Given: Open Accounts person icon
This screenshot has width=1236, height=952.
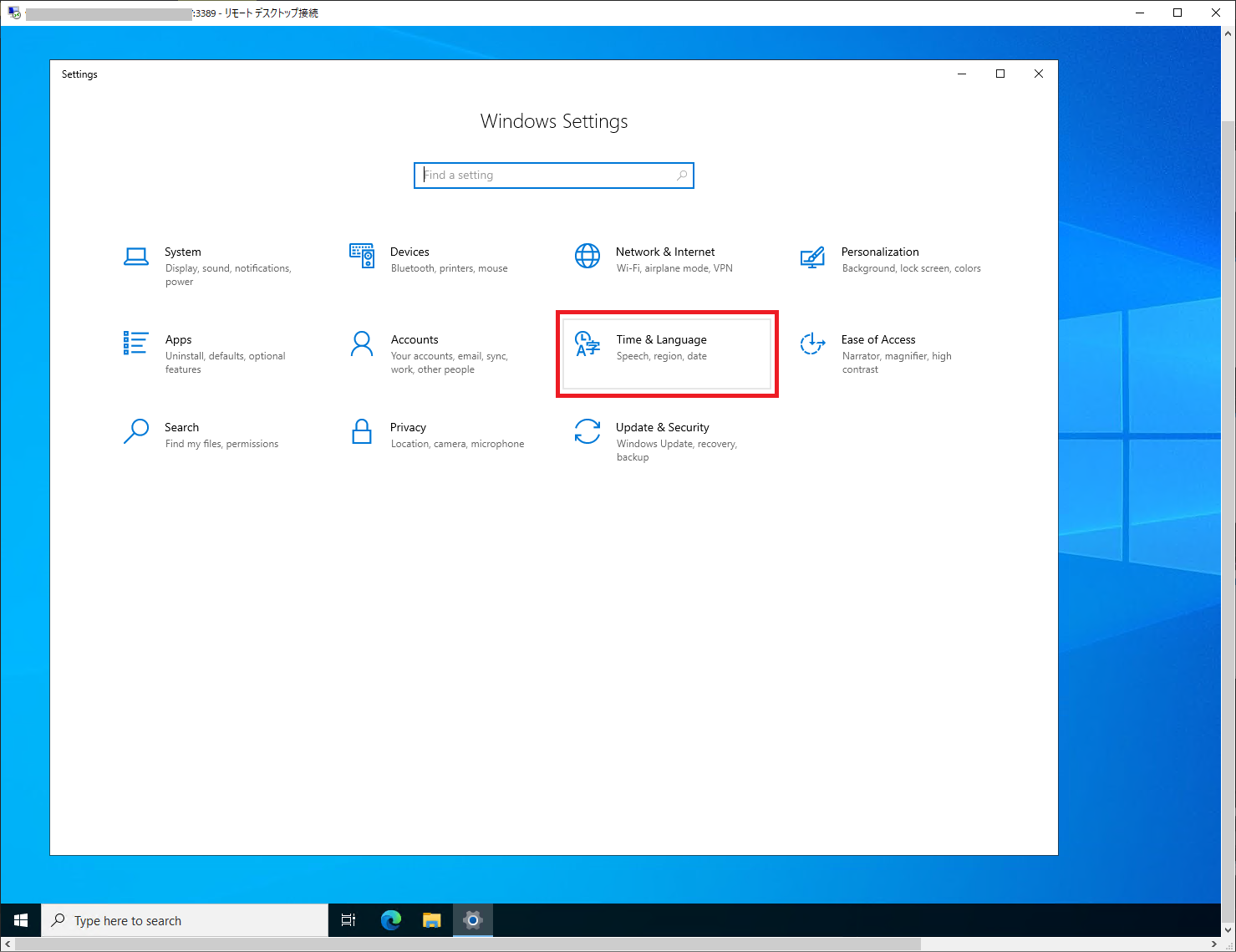Looking at the screenshot, I should pyautogui.click(x=362, y=344).
